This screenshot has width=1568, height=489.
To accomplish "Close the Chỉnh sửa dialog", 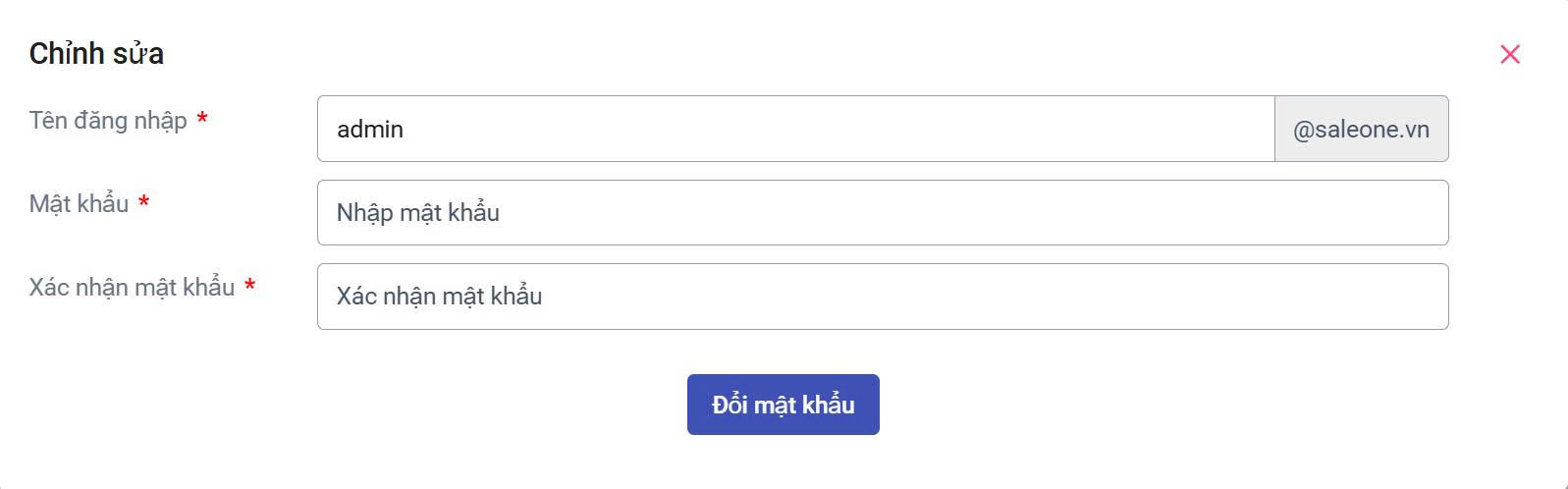I will [x=1510, y=54].
